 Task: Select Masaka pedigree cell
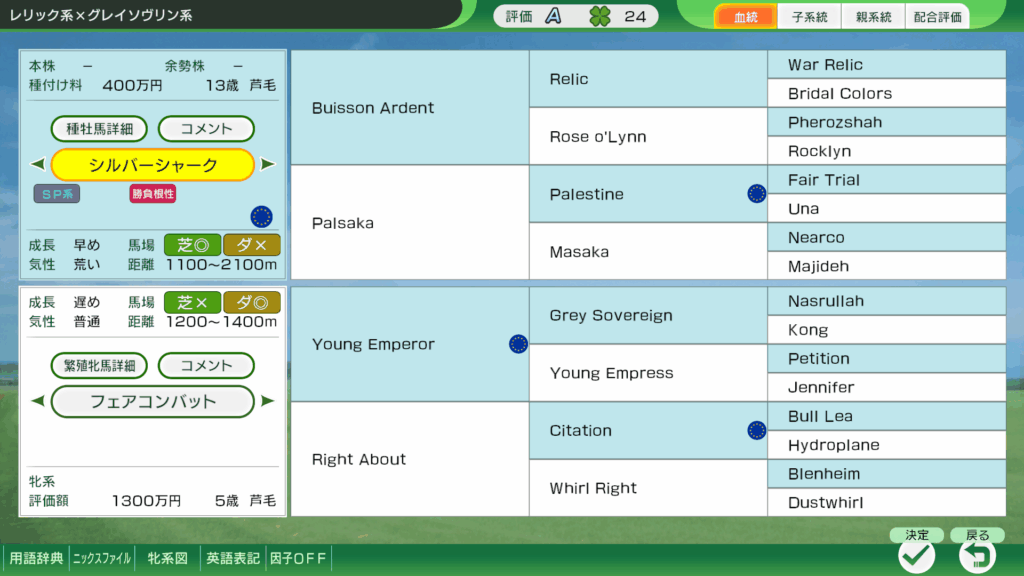pyautogui.click(x=648, y=251)
